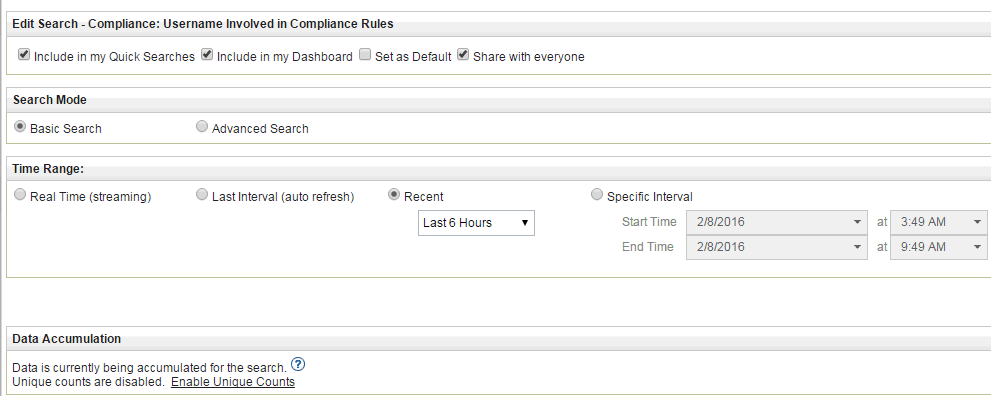Open the Data Accumulation help icon

pos(298,364)
